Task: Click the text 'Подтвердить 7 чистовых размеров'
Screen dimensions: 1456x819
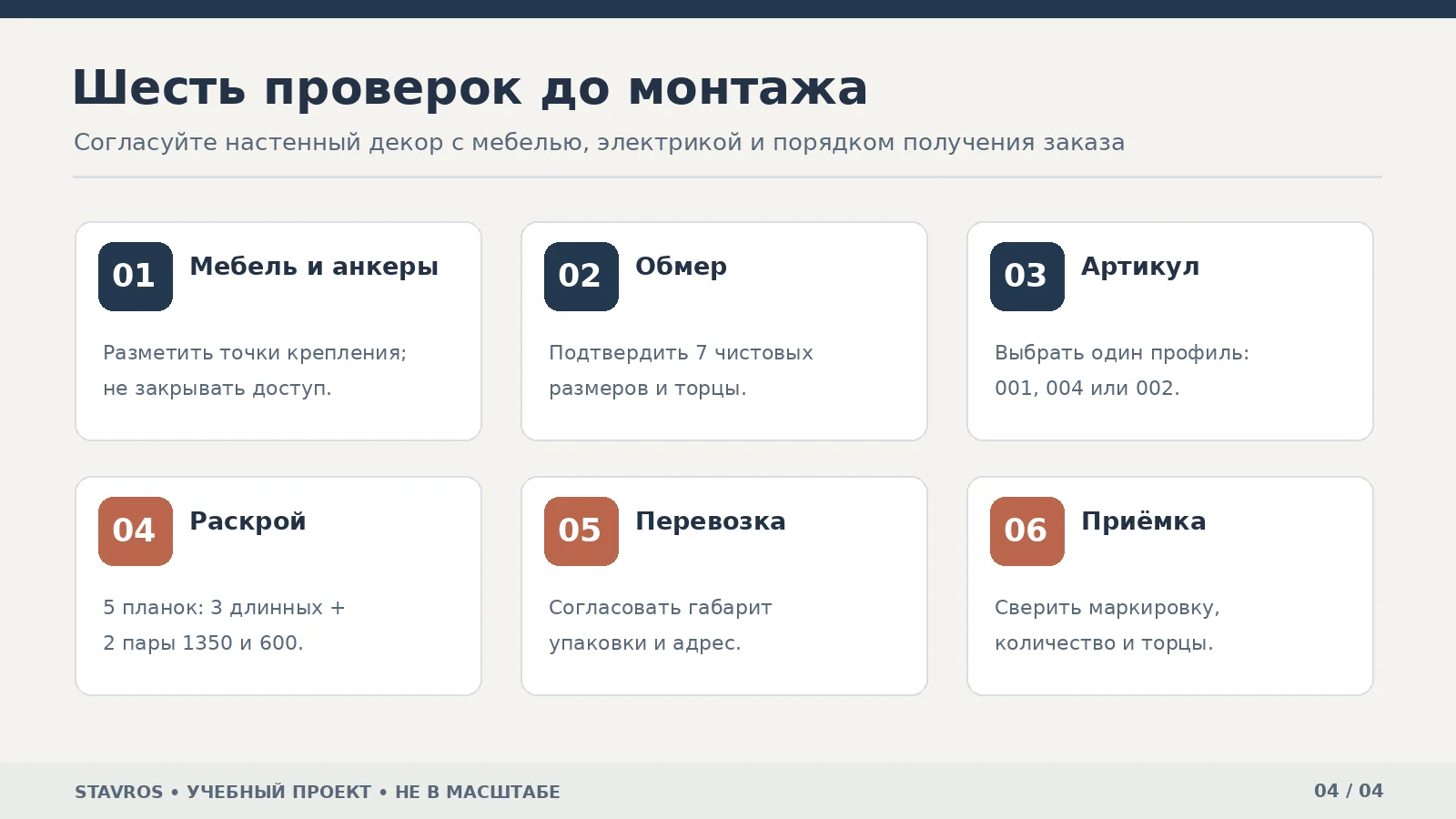Action: [681, 370]
